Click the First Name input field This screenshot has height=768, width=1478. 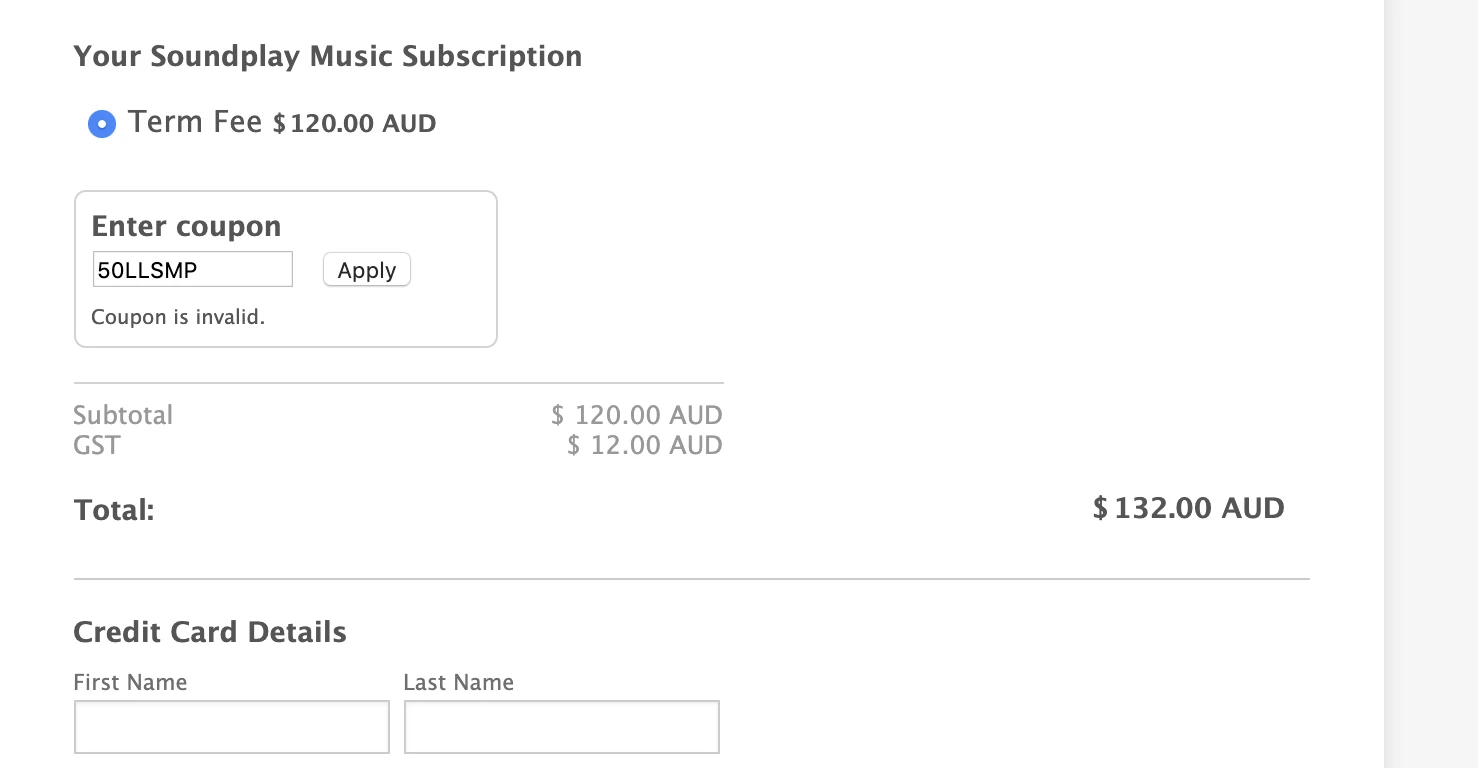click(x=231, y=727)
